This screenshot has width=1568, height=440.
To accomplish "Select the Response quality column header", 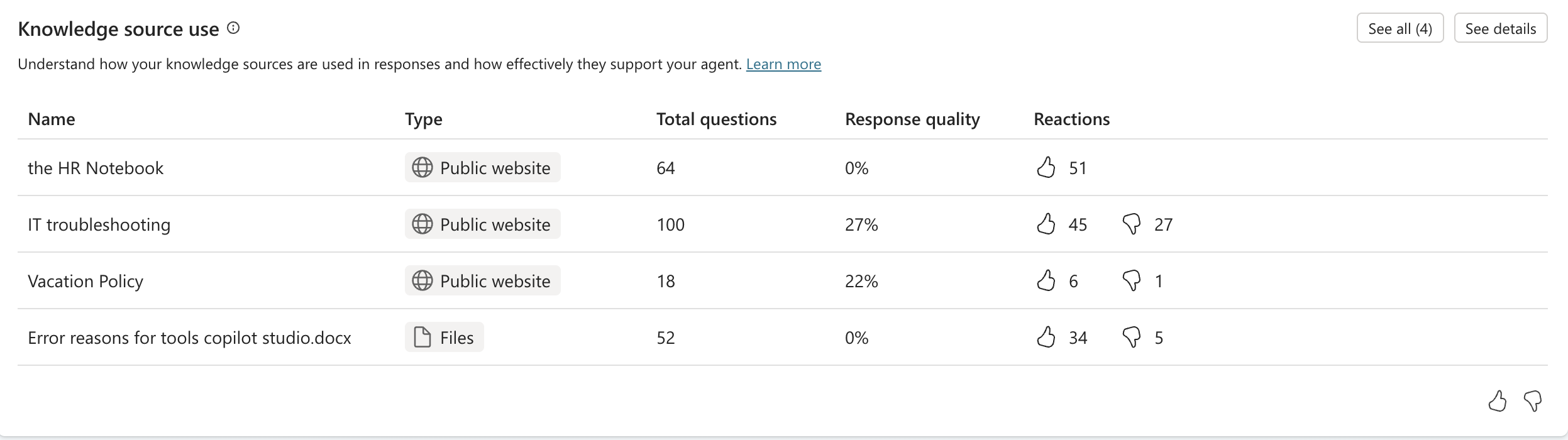I will coord(912,119).
